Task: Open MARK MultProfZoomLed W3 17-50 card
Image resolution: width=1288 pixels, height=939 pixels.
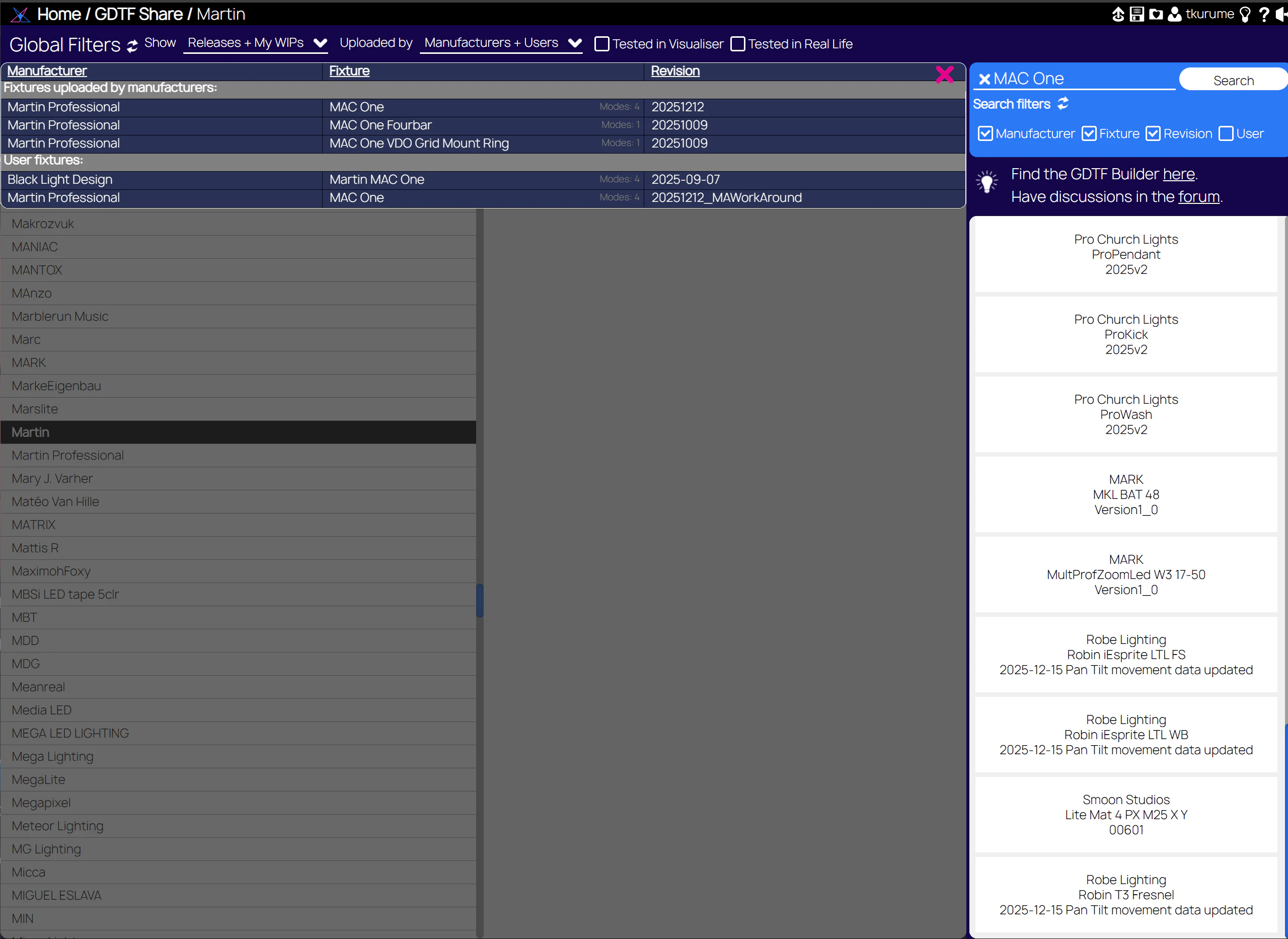Action: (1125, 574)
